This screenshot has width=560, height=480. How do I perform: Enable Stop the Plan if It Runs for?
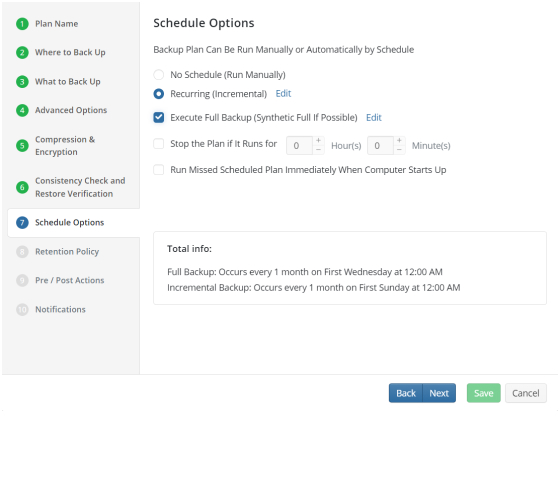tap(159, 144)
